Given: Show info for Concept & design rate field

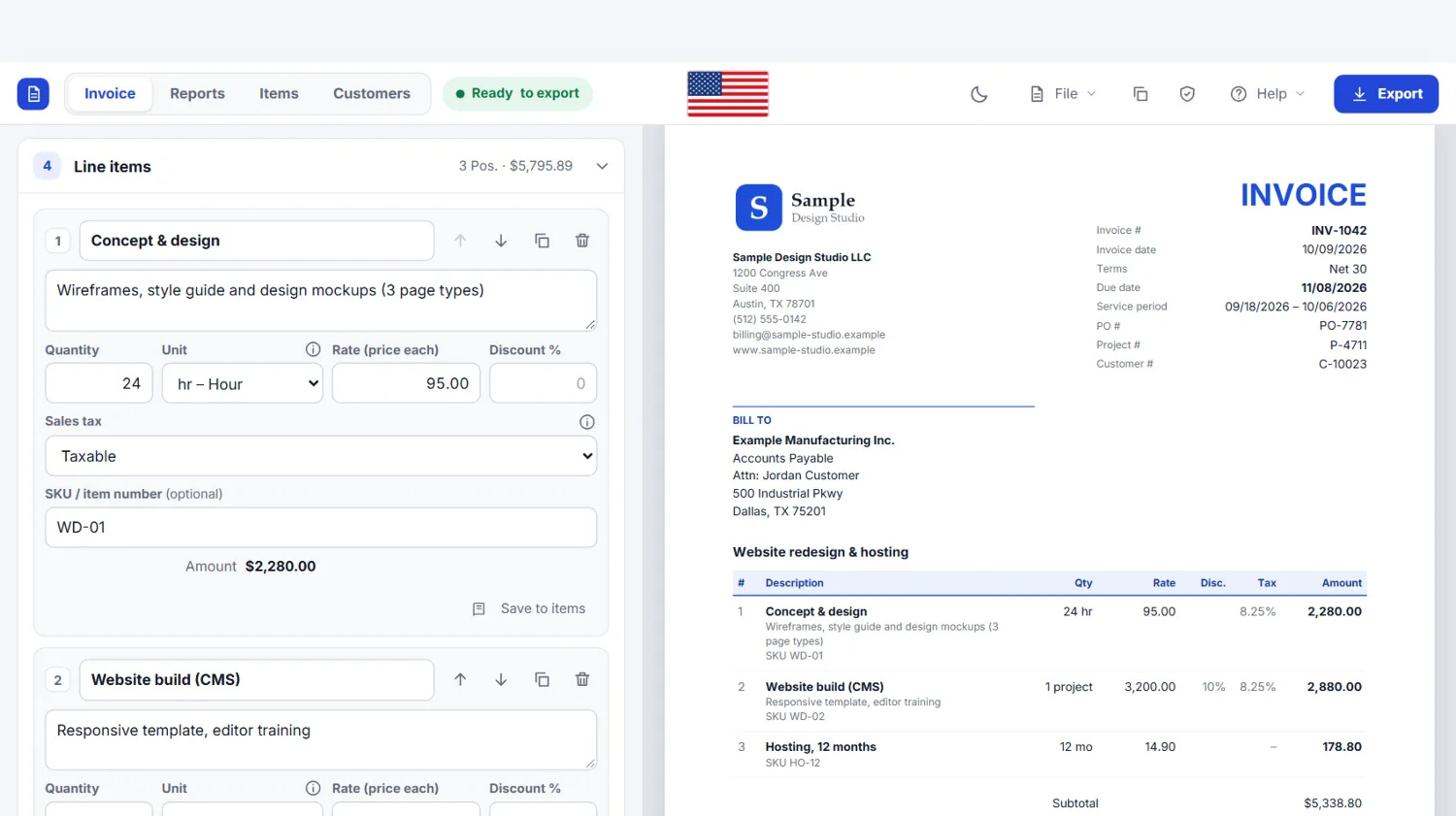Looking at the screenshot, I should [314, 349].
